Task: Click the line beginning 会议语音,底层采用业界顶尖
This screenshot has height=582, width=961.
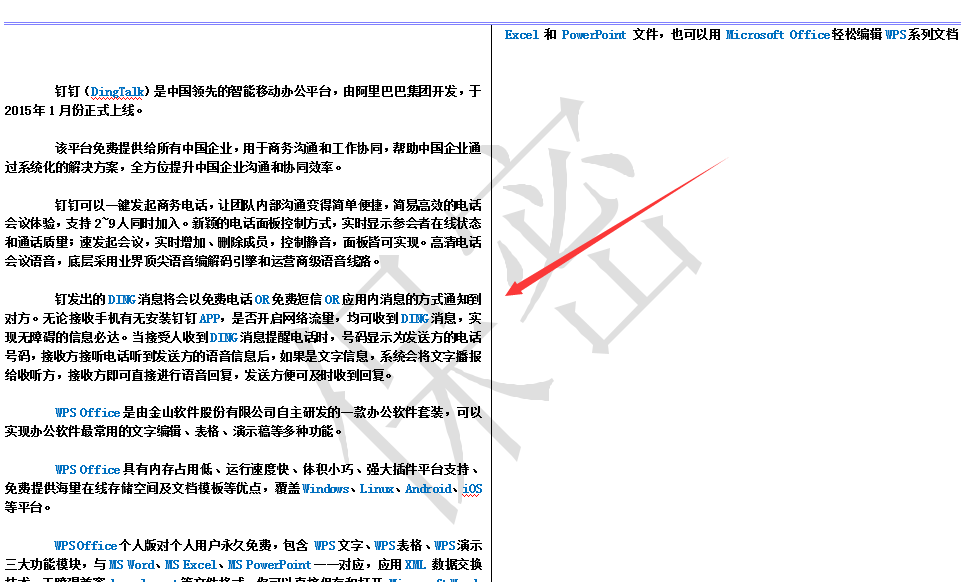Action: (192, 262)
